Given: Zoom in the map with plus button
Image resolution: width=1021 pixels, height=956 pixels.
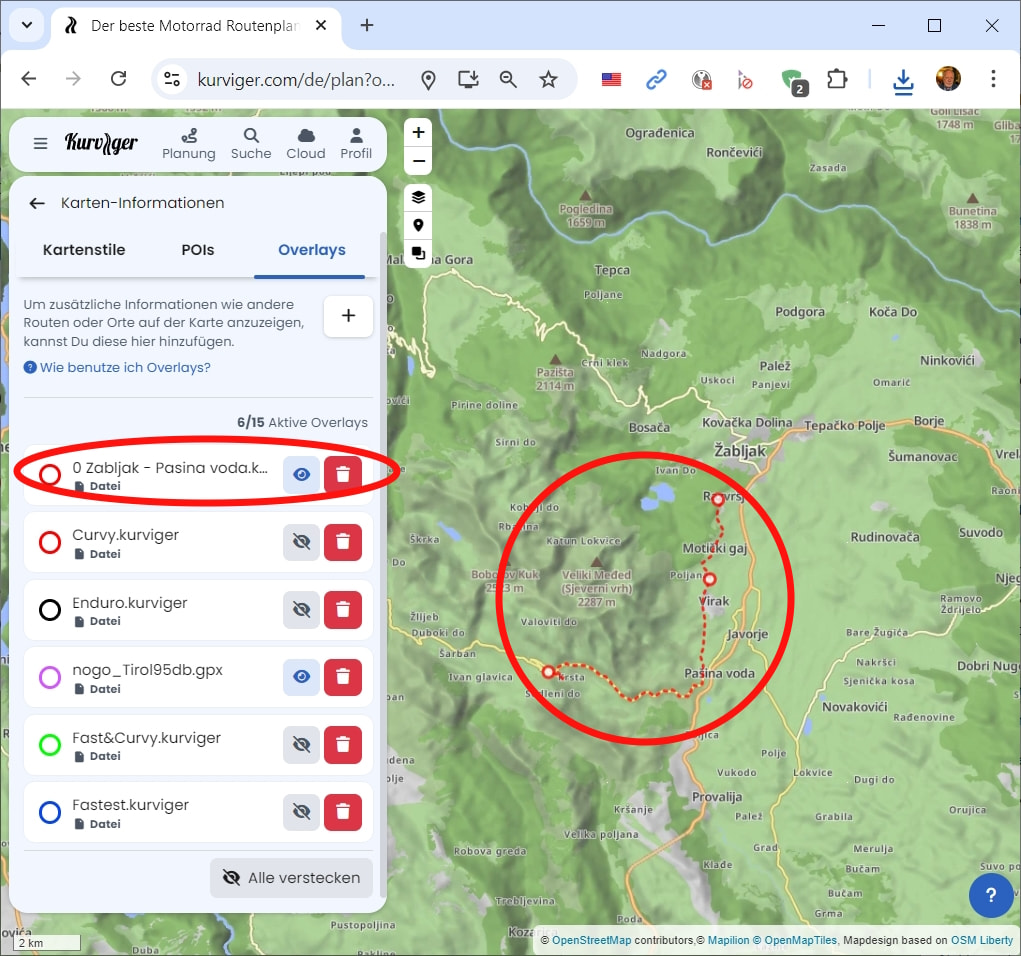Looking at the screenshot, I should (418, 132).
